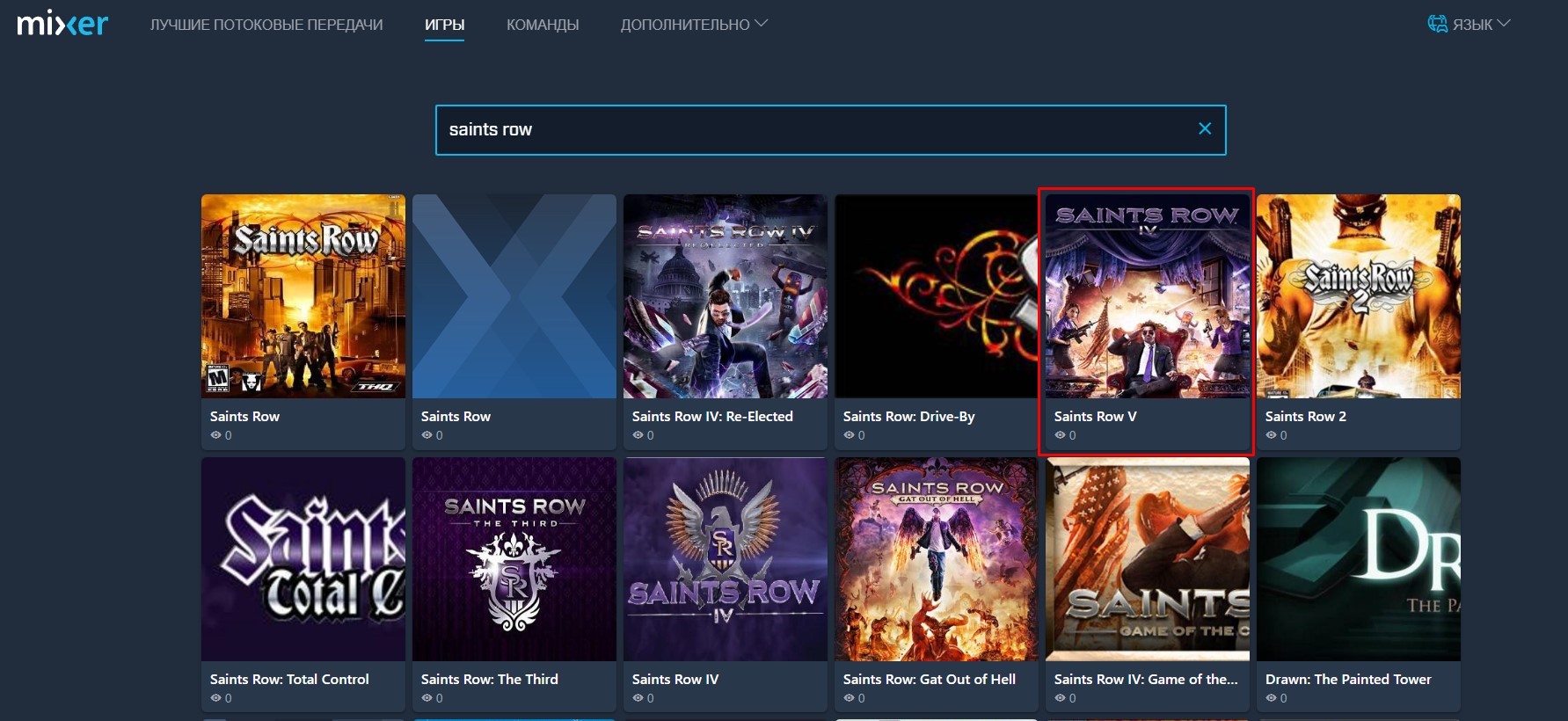The image size is (1568, 721).
Task: Click the eye icon under Saints Row IV: Re-Elected
Action: 638,435
